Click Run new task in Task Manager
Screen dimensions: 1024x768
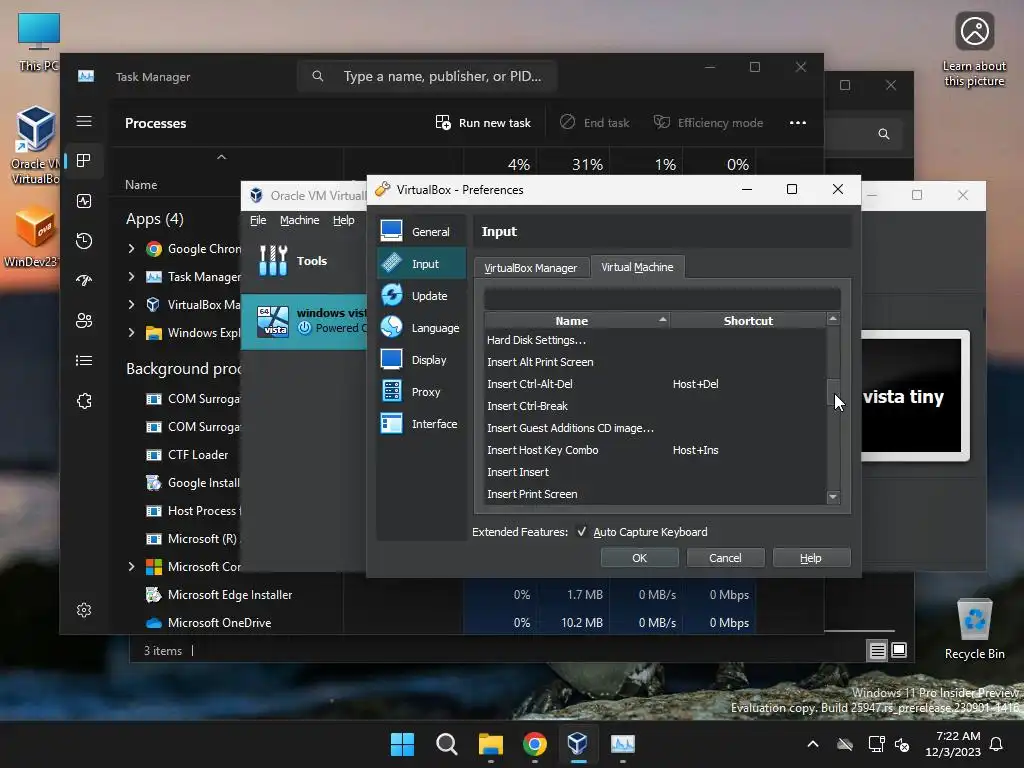coord(483,123)
